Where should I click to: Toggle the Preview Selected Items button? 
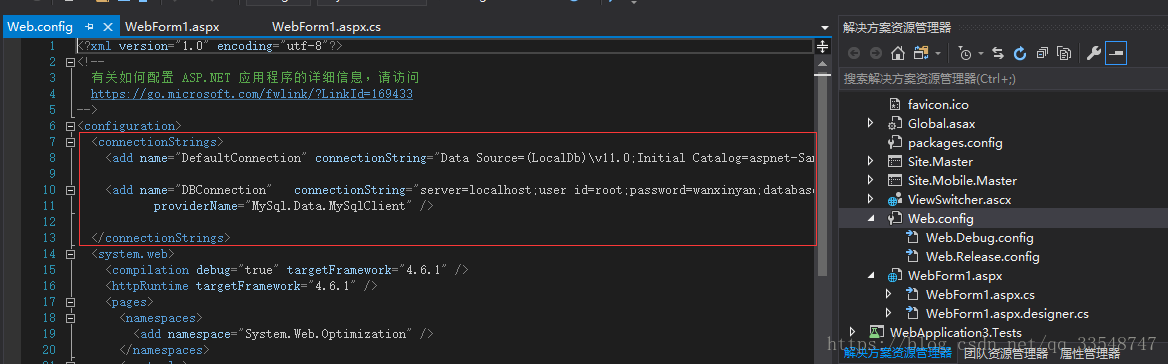[1116, 54]
